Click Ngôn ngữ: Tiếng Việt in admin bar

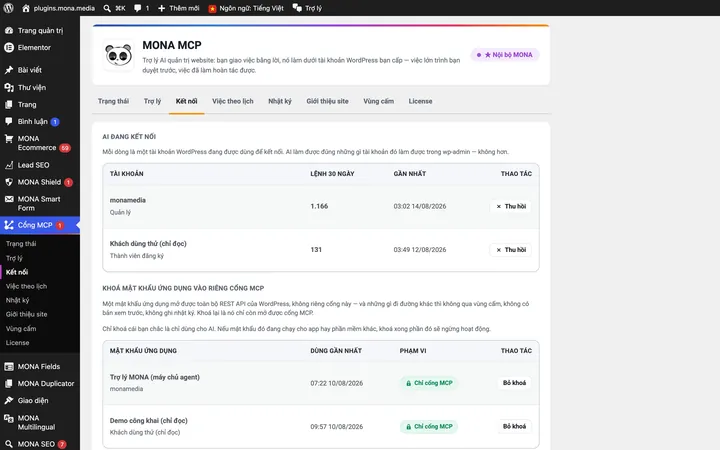click(251, 8)
